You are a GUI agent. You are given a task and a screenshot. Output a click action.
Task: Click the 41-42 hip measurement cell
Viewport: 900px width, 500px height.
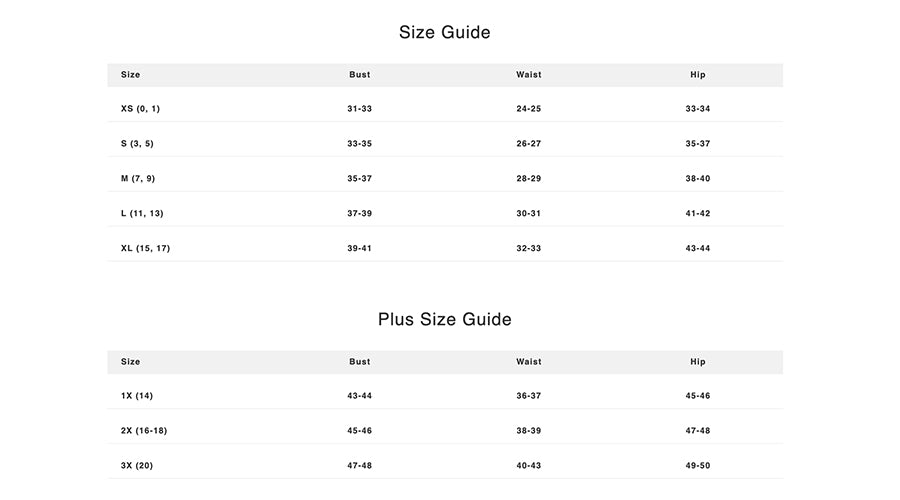point(697,214)
